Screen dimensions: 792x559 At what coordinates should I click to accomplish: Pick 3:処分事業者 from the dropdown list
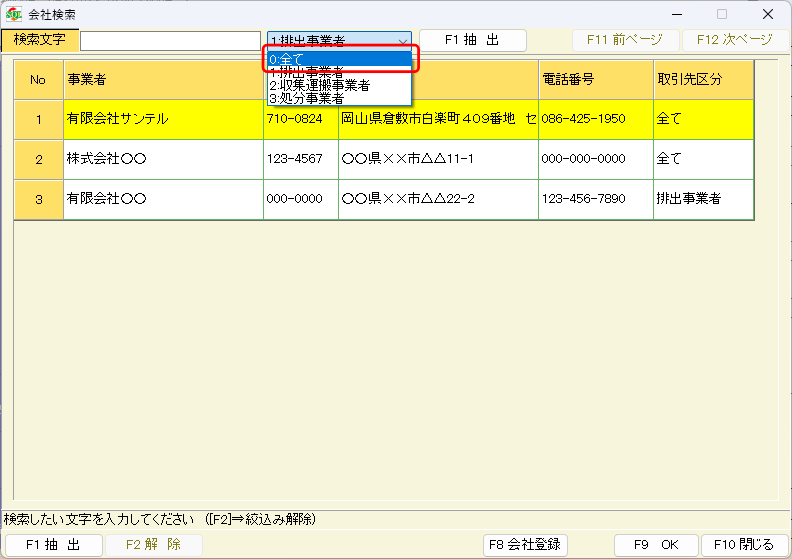339,98
